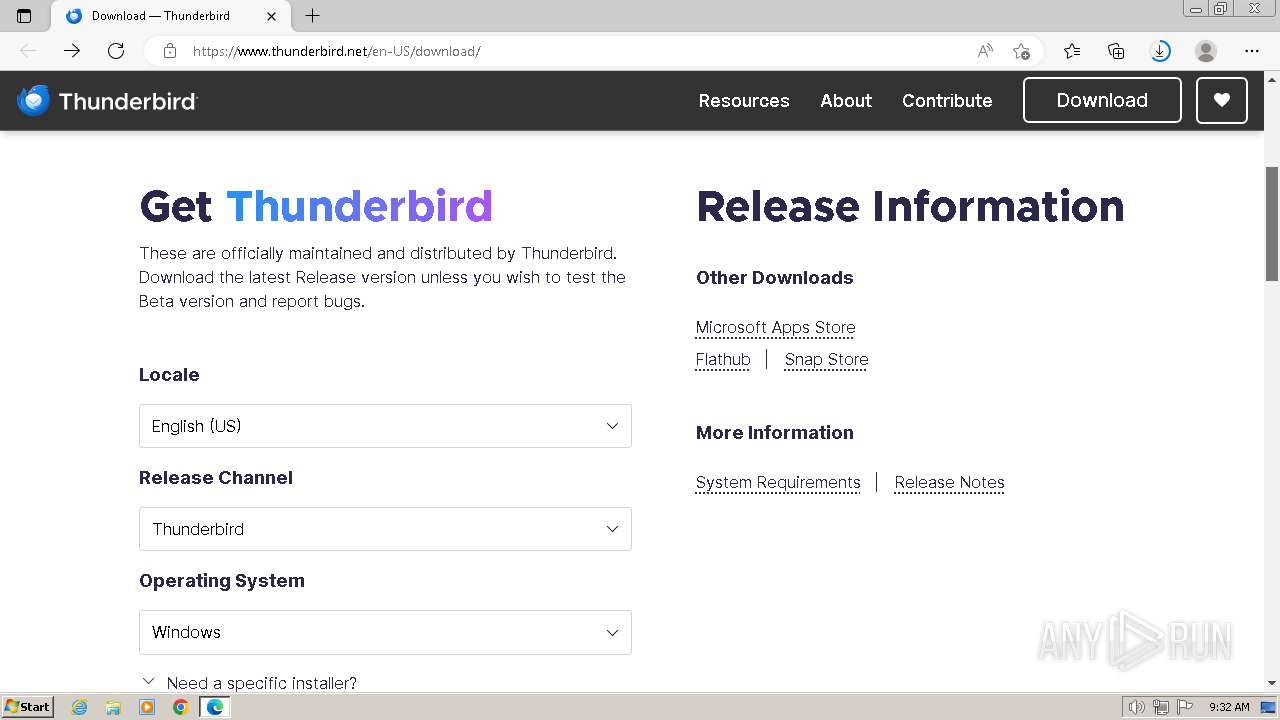Open the network tray icon

[1161, 707]
